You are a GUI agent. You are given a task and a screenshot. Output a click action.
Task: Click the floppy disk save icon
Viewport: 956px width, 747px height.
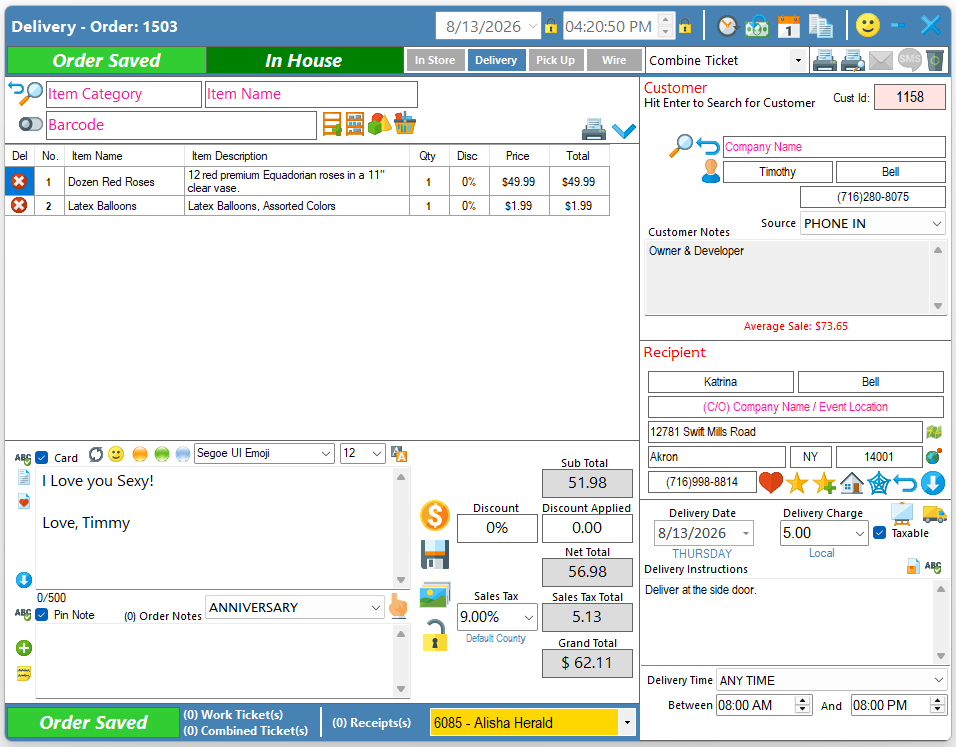pyautogui.click(x=435, y=555)
